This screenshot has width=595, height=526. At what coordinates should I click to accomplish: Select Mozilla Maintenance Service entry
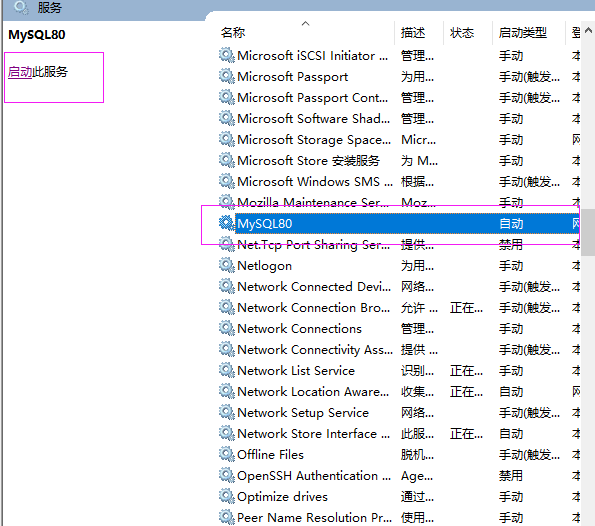coord(398,202)
